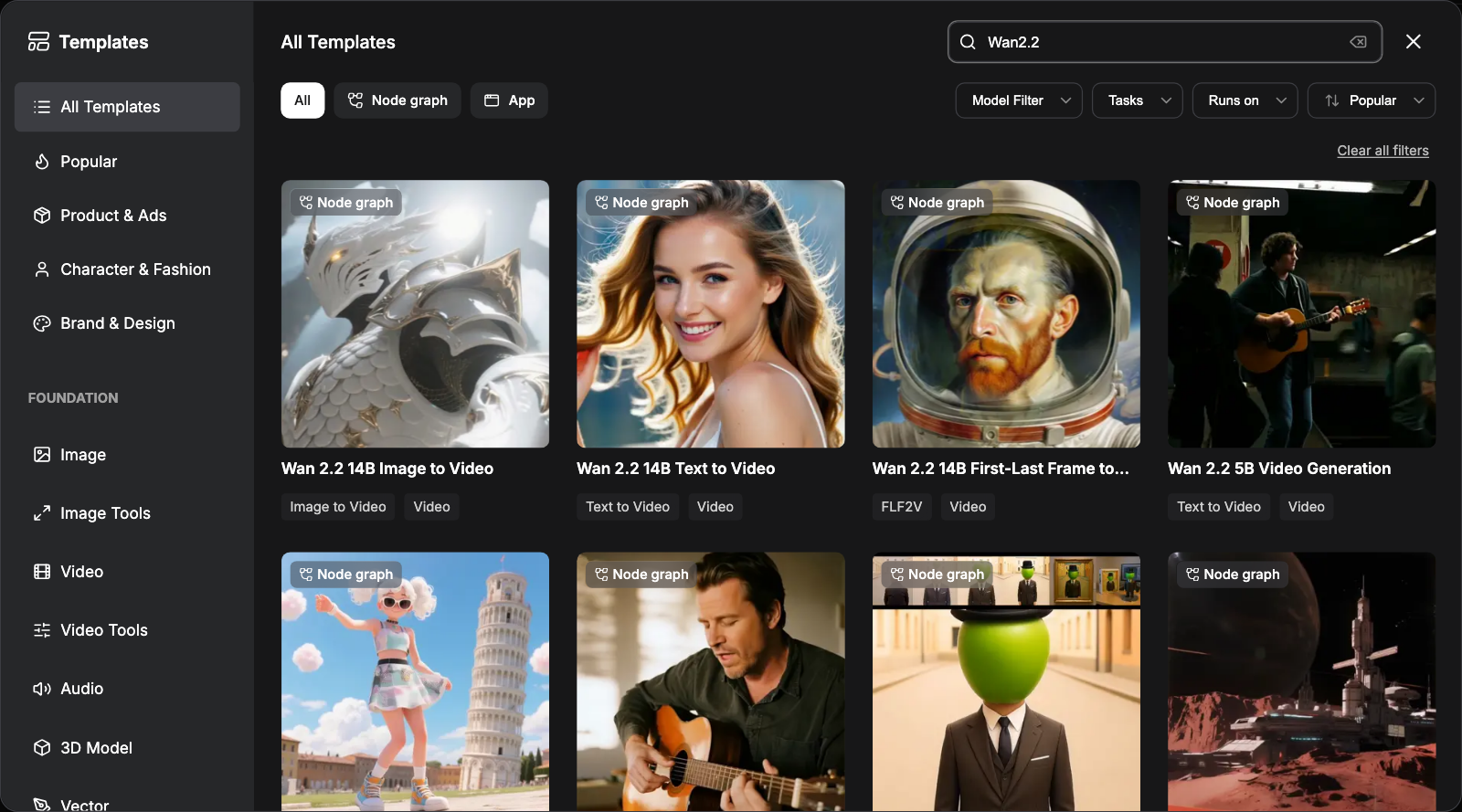1462x812 pixels.
Task: Select All Templates in the sidebar
Action: (x=127, y=107)
